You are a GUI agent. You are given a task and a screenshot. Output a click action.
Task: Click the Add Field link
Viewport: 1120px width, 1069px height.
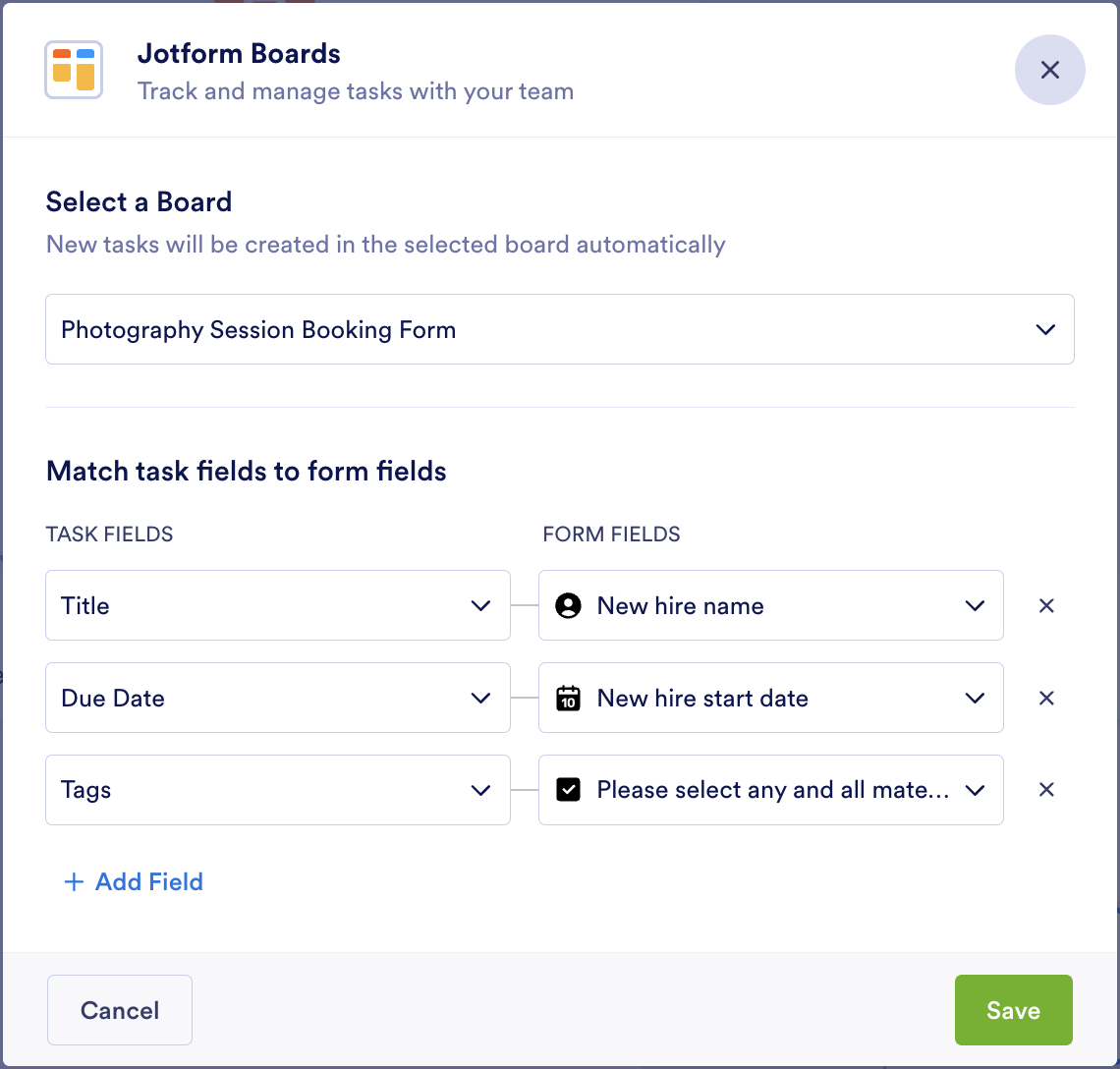[x=149, y=882]
